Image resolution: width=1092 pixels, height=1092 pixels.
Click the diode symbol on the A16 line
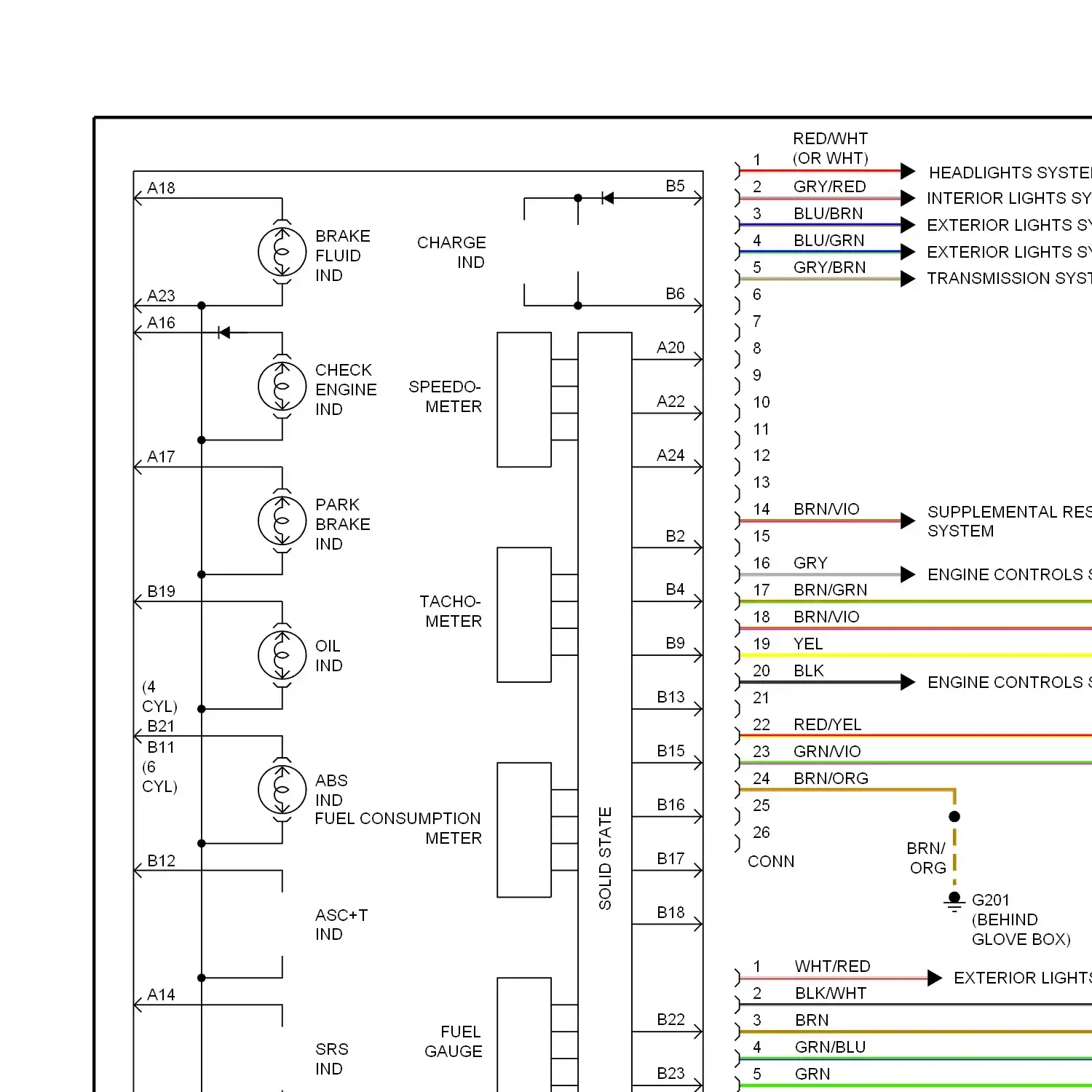tap(224, 333)
